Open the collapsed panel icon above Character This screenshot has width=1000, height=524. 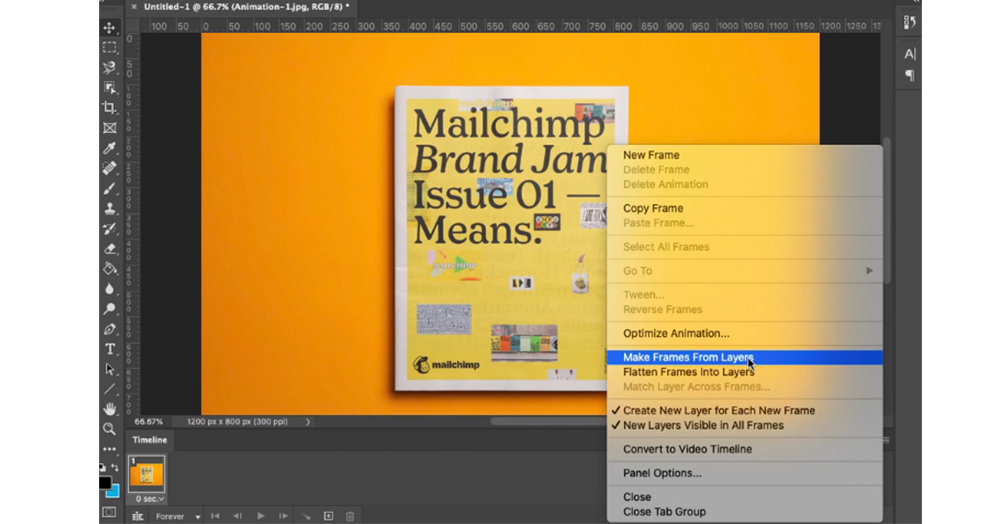click(x=909, y=23)
